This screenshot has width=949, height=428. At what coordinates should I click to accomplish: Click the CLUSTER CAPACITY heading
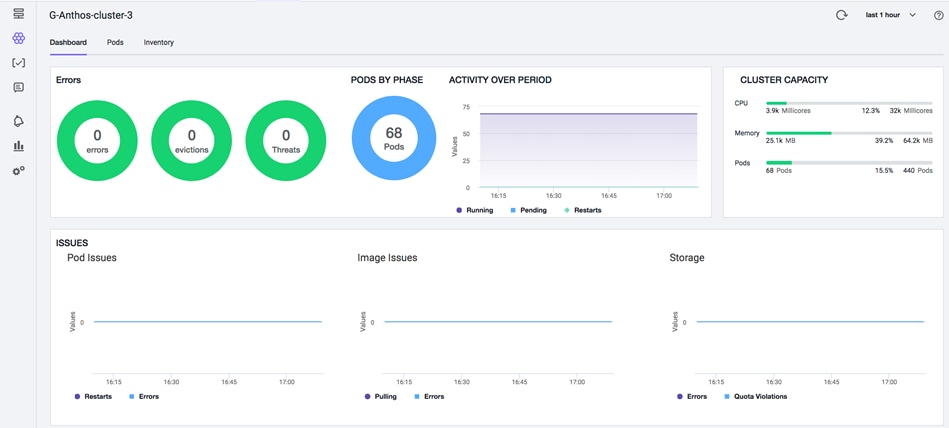point(784,80)
